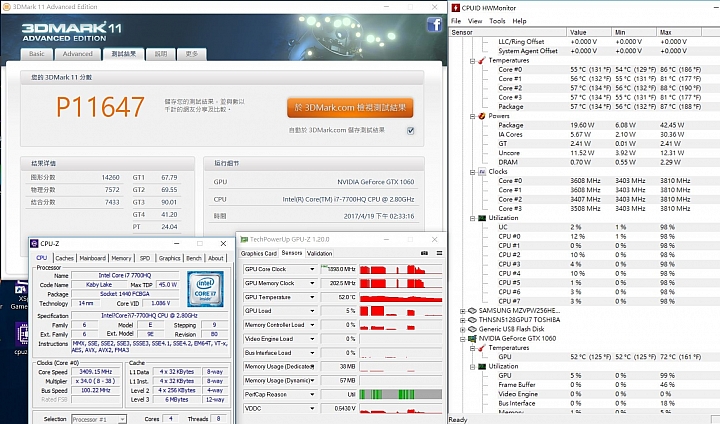The image size is (720, 424).
Task: Click the Sensor column header in HWMonitor
Action: (x=508, y=32)
